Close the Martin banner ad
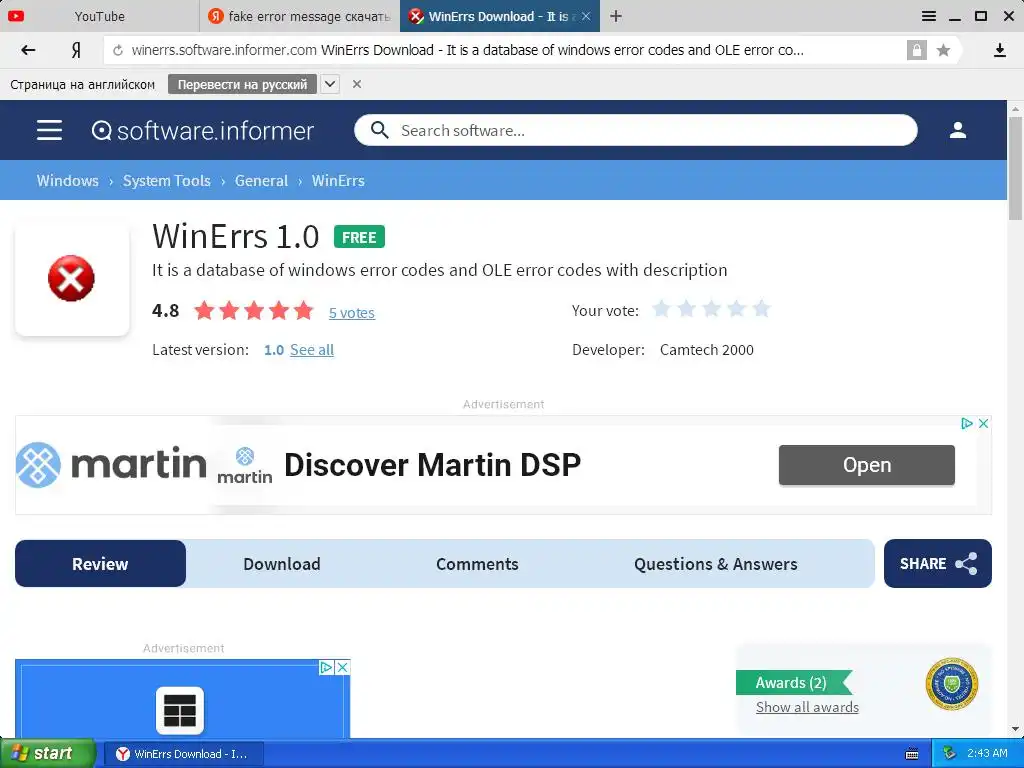This screenshot has width=1024, height=768. click(983, 423)
